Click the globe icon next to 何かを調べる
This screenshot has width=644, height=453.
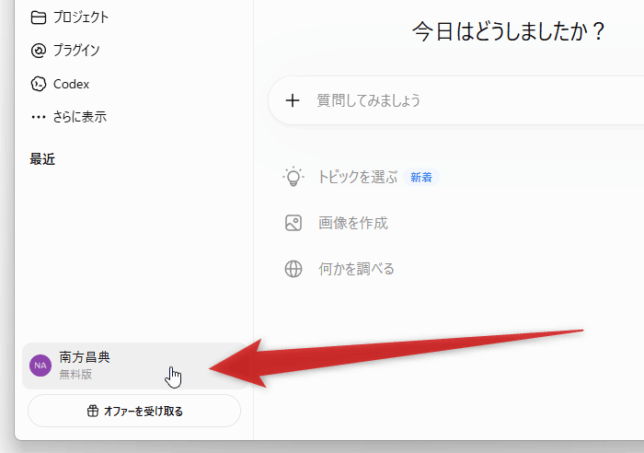click(293, 269)
